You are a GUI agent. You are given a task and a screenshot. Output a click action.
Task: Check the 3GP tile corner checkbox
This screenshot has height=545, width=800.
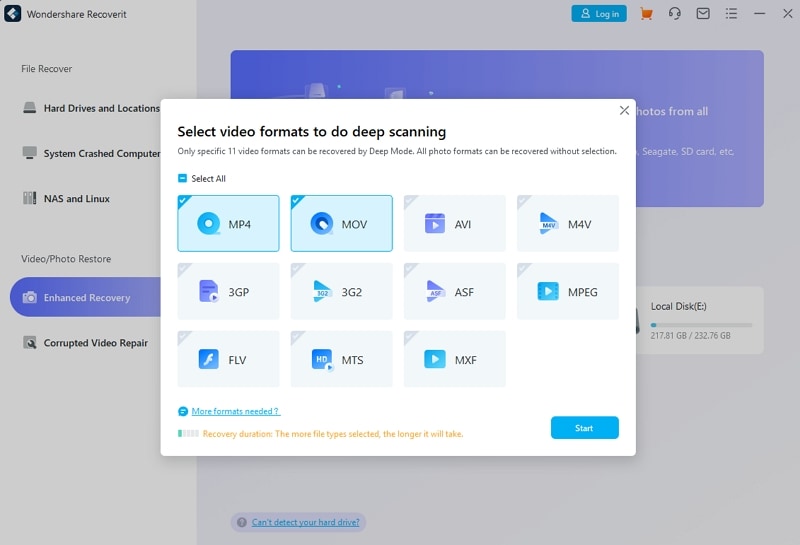183,268
